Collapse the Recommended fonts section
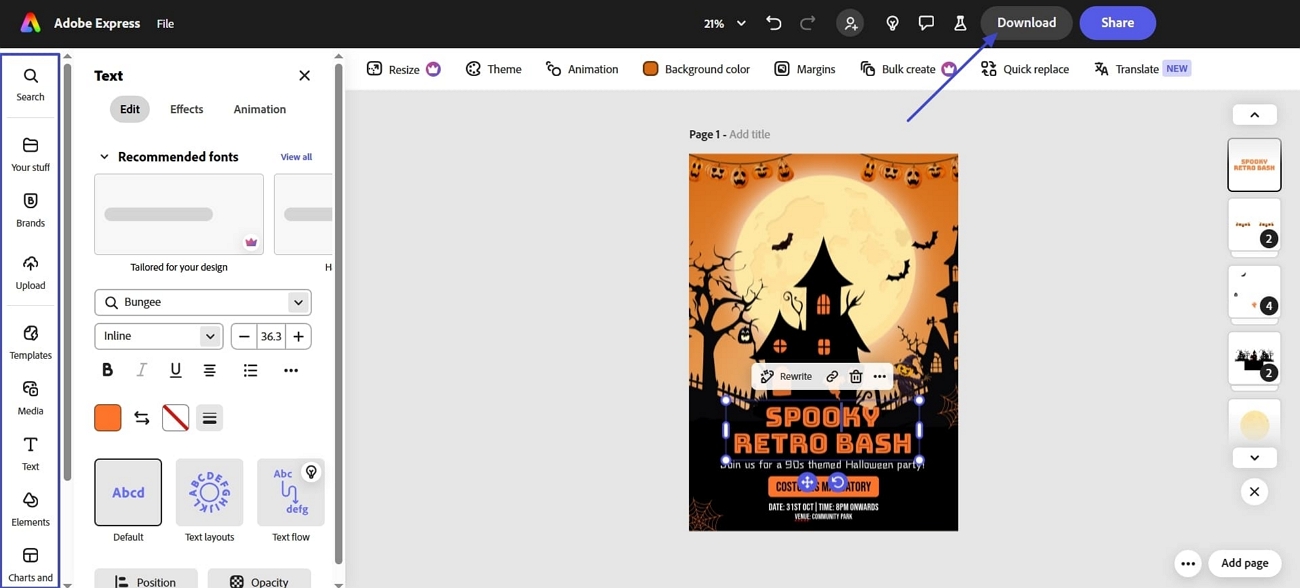This screenshot has height=588, width=1300. 104,156
